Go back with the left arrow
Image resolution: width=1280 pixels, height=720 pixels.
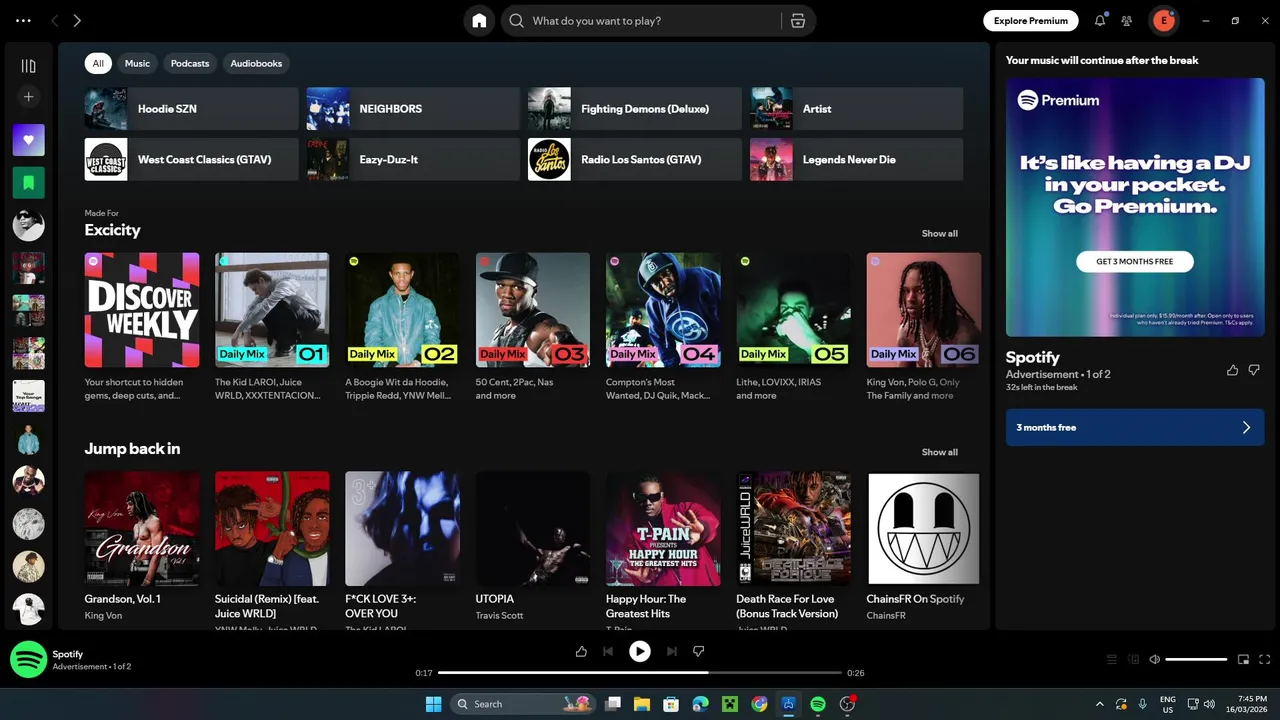(x=55, y=20)
